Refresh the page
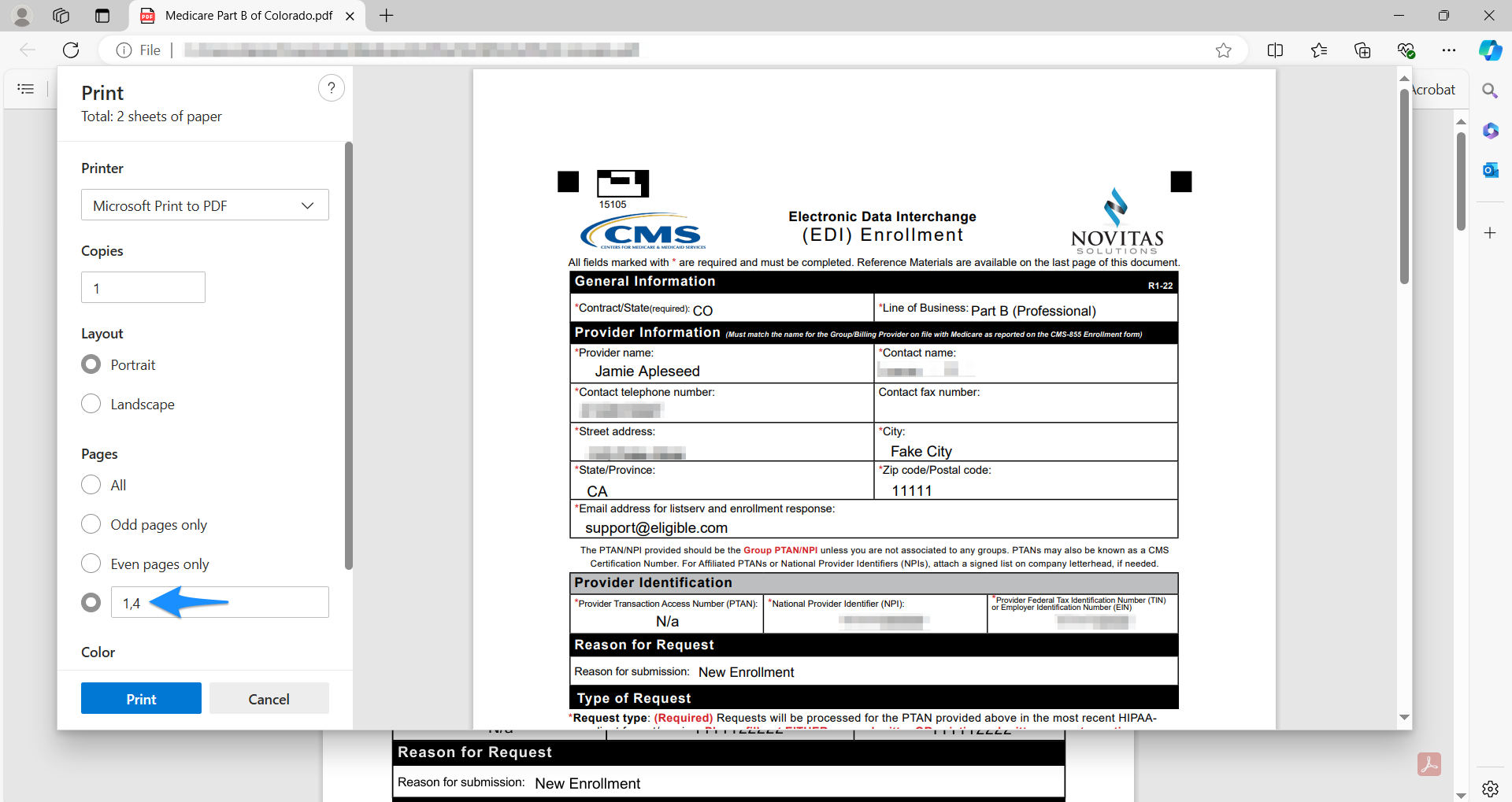Image resolution: width=1512 pixels, height=802 pixels. tap(71, 50)
